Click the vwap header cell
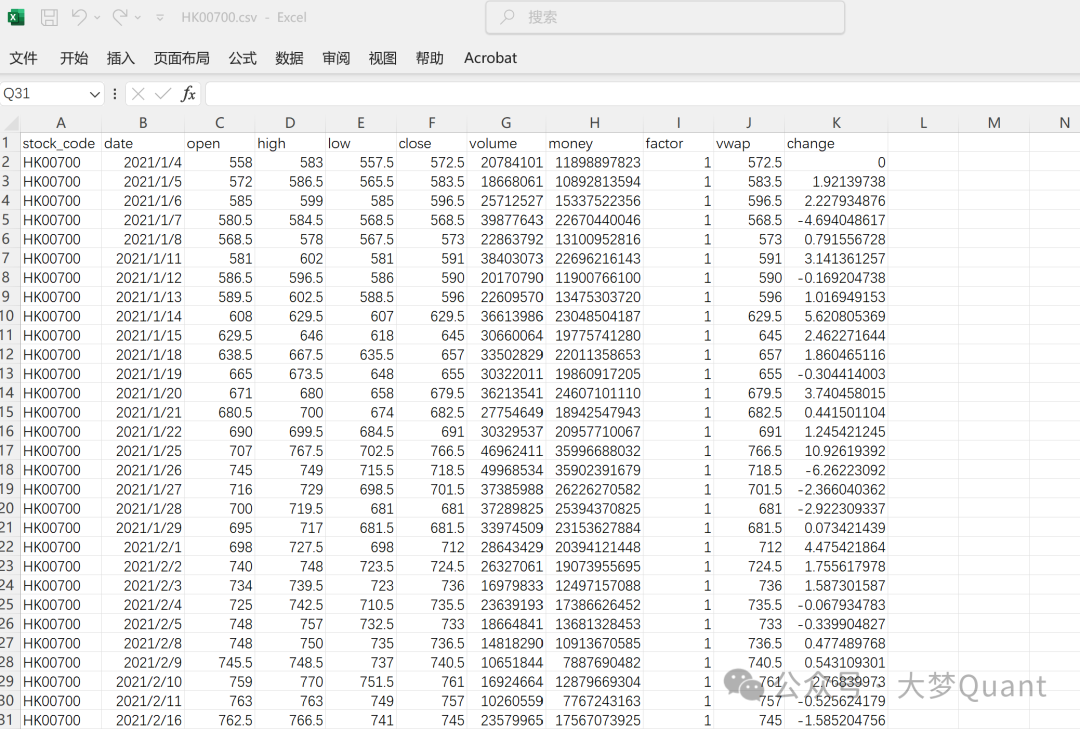Image resolution: width=1080 pixels, height=729 pixels. tap(749, 143)
